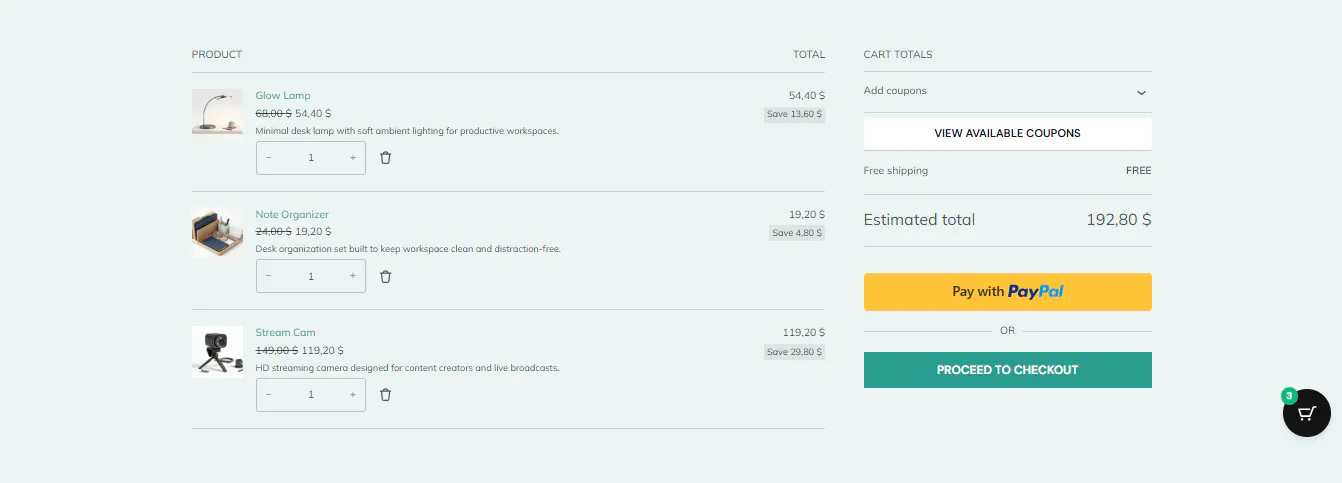Click the 'Save 29,80 $' badge
The image size is (1342, 483).
click(x=795, y=352)
